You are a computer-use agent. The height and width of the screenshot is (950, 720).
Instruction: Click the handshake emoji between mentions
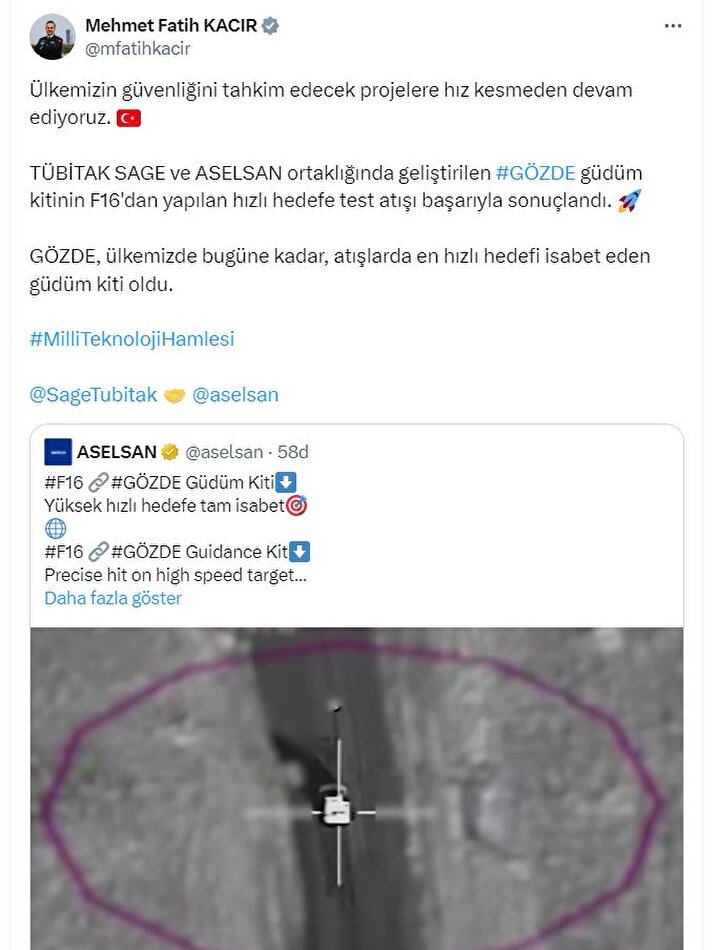175,396
